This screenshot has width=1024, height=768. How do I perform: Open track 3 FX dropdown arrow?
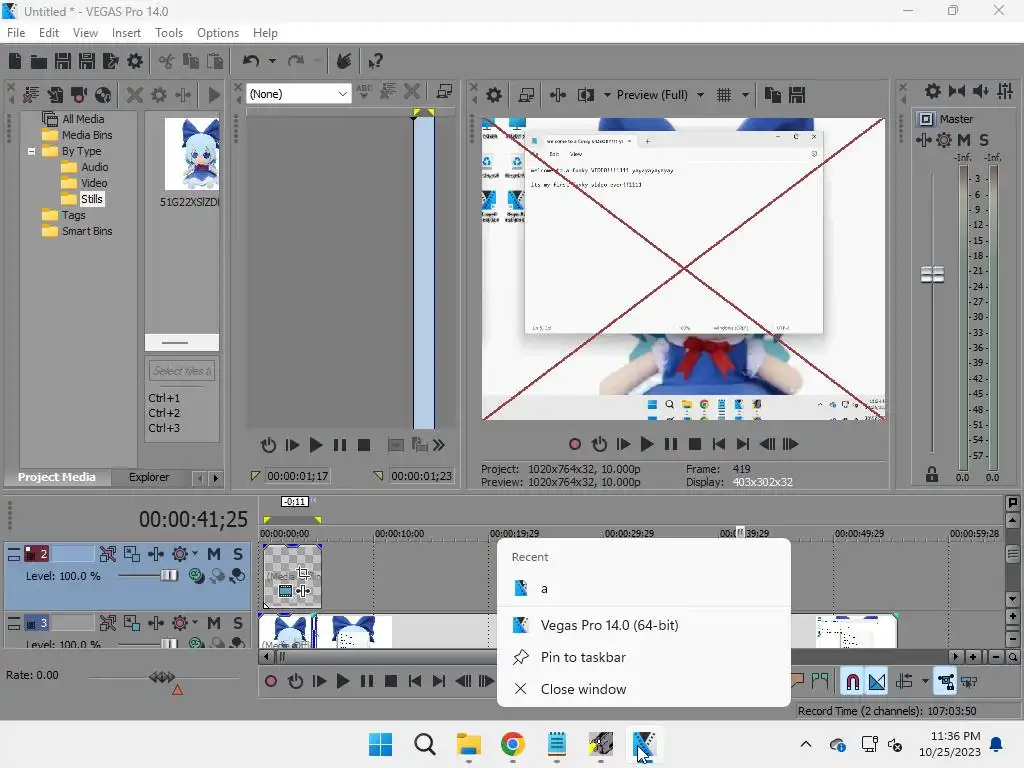(195, 623)
